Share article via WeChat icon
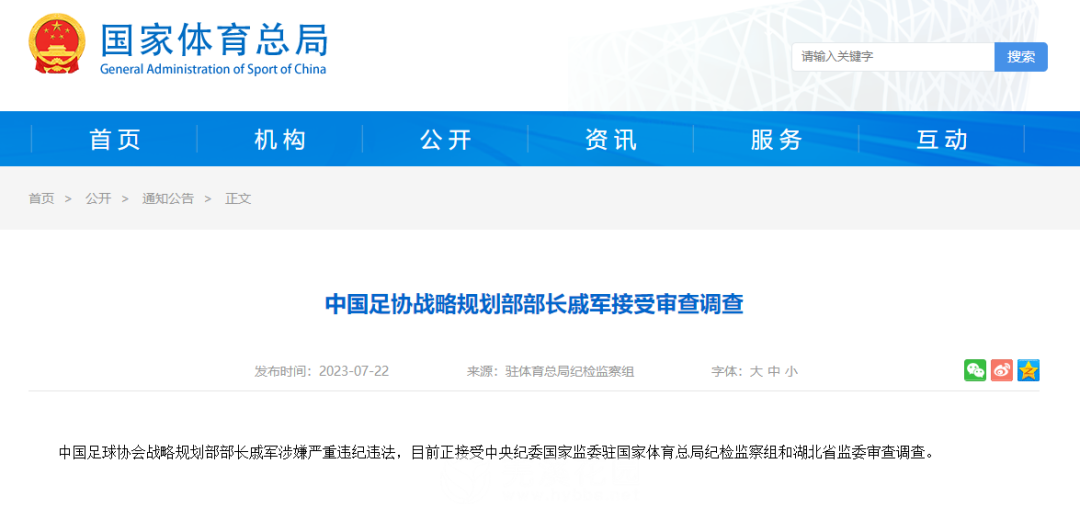1080x509 pixels. tap(975, 370)
